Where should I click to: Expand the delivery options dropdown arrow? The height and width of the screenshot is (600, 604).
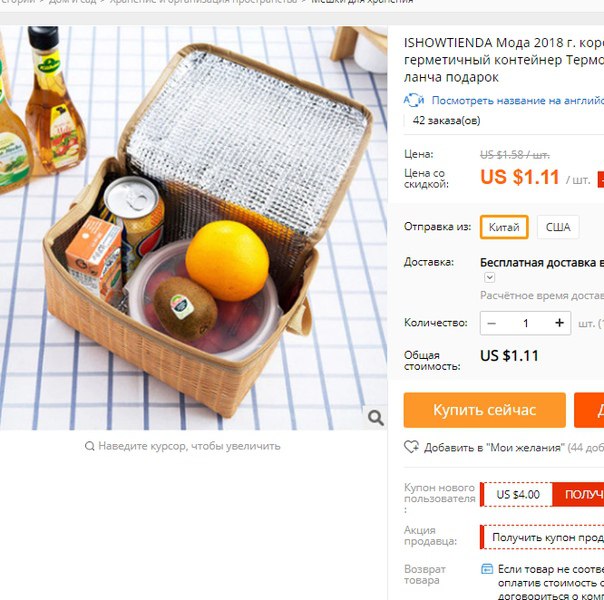coord(490,277)
